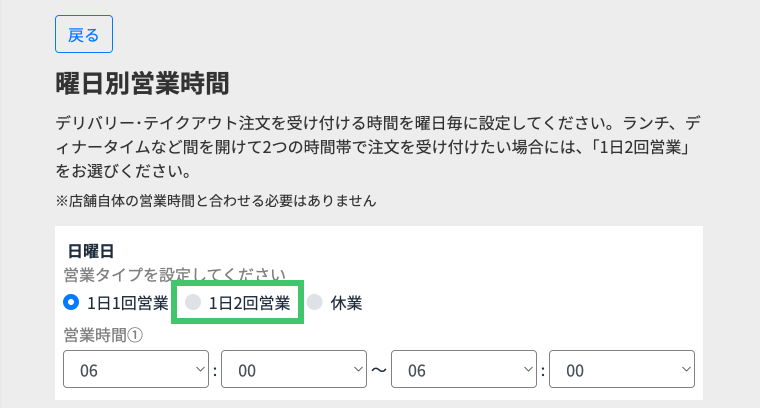Open the end hour dropdown
Viewport: 760px width, 408px height.
click(x=465, y=370)
